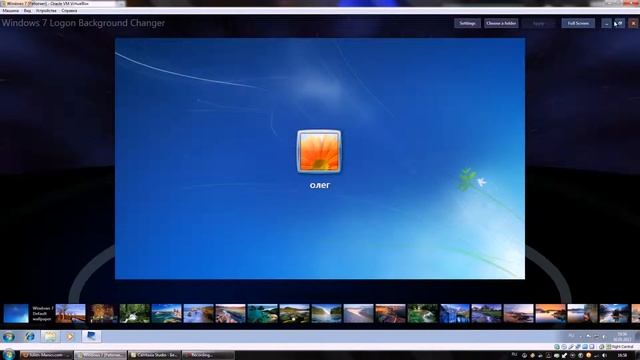Viewport: 640px width, 360px height.
Task: Select the white sand dunes thumbnail
Action: [x=358, y=313]
